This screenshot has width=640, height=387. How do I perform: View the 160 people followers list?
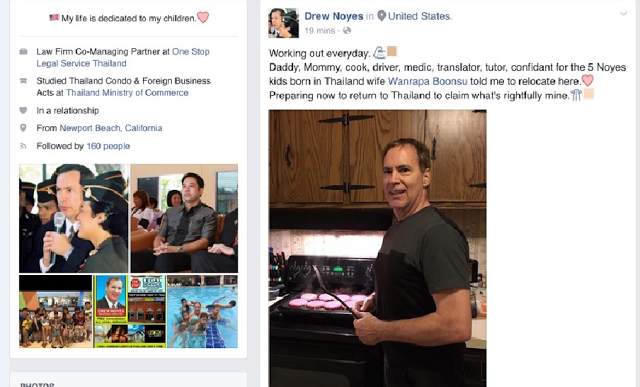pos(108,146)
